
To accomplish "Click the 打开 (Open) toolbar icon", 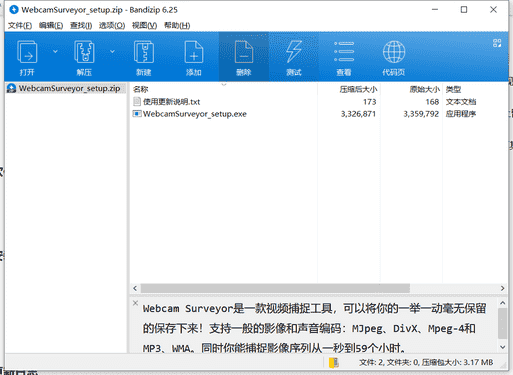I will 27,52.
